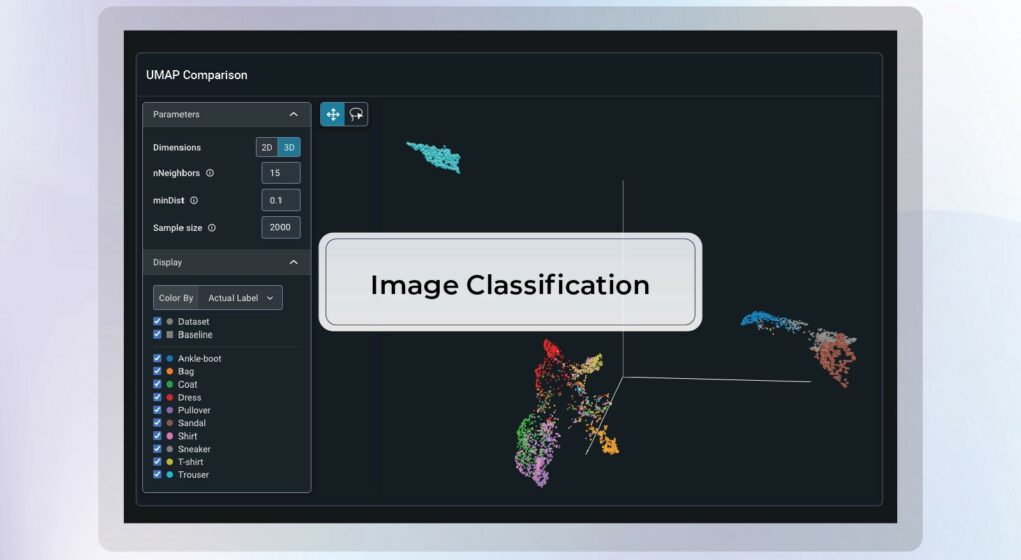Viewport: 1021px width, 560px height.
Task: Click the Dimensions label
Action: click(x=177, y=148)
